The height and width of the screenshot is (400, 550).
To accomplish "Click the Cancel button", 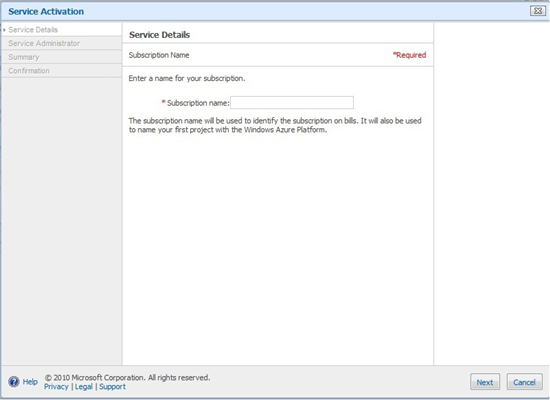I will point(524,382).
